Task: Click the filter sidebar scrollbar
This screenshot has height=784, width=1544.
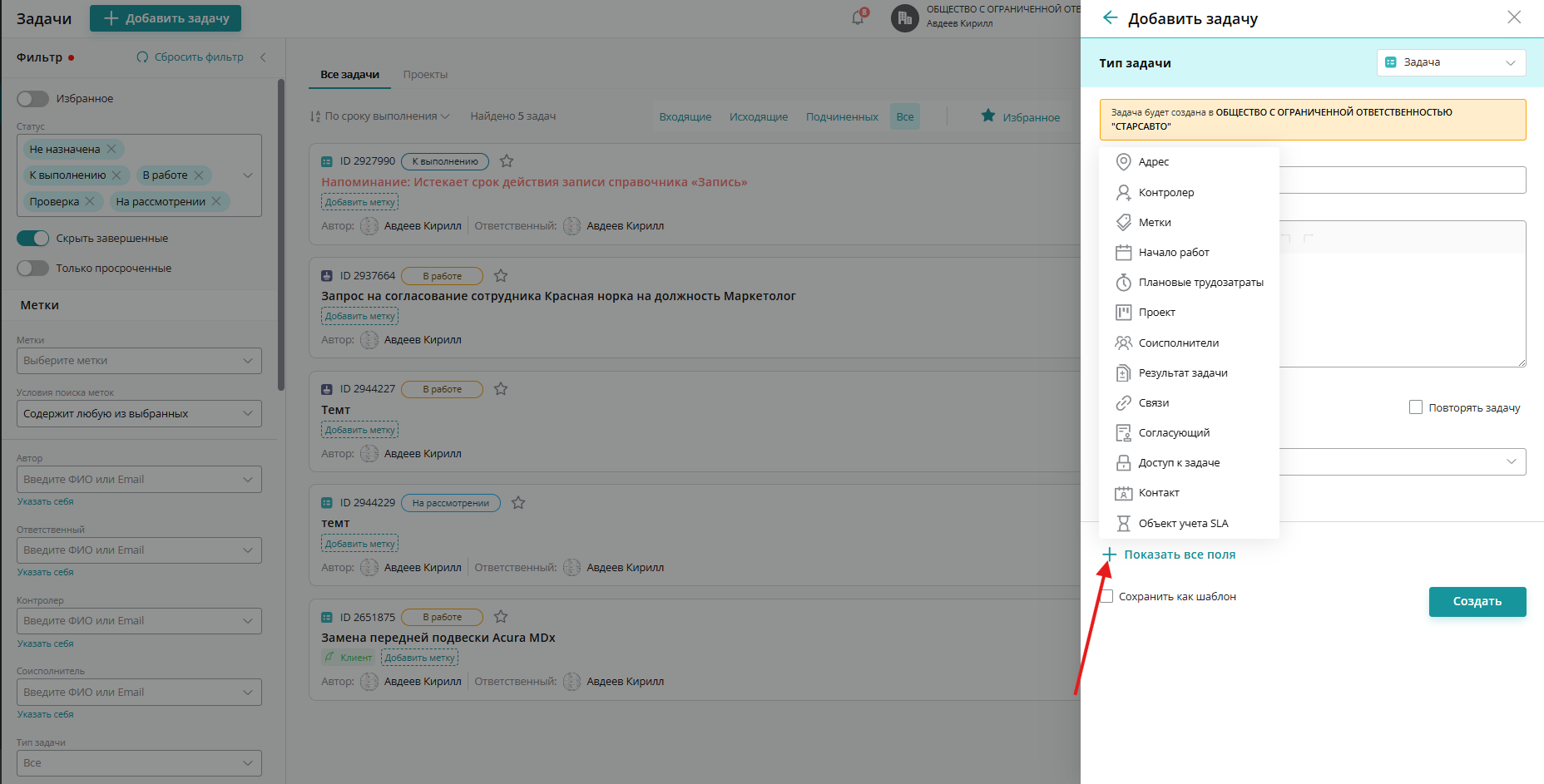Action: pos(281,234)
